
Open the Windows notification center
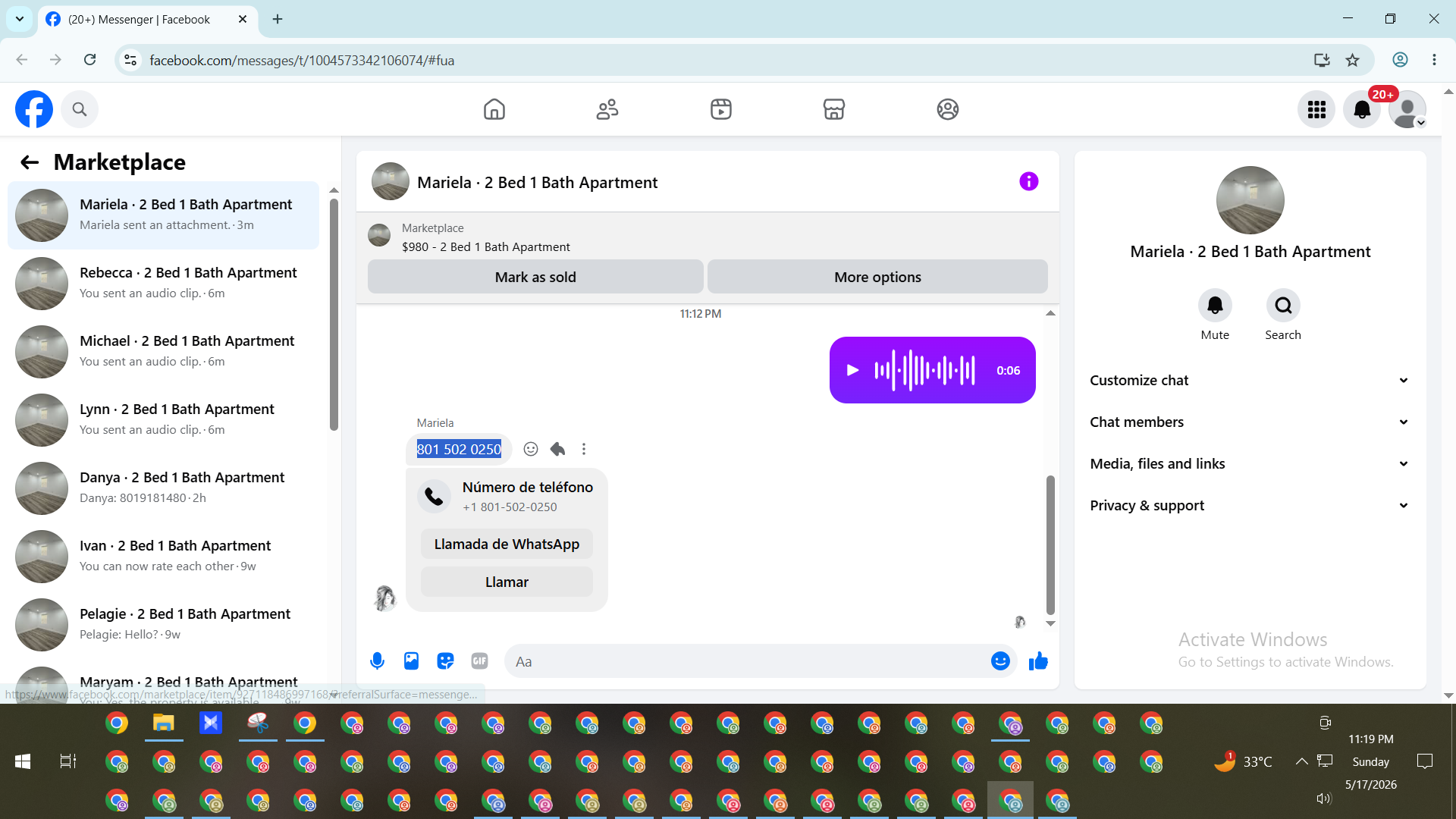point(1425,761)
